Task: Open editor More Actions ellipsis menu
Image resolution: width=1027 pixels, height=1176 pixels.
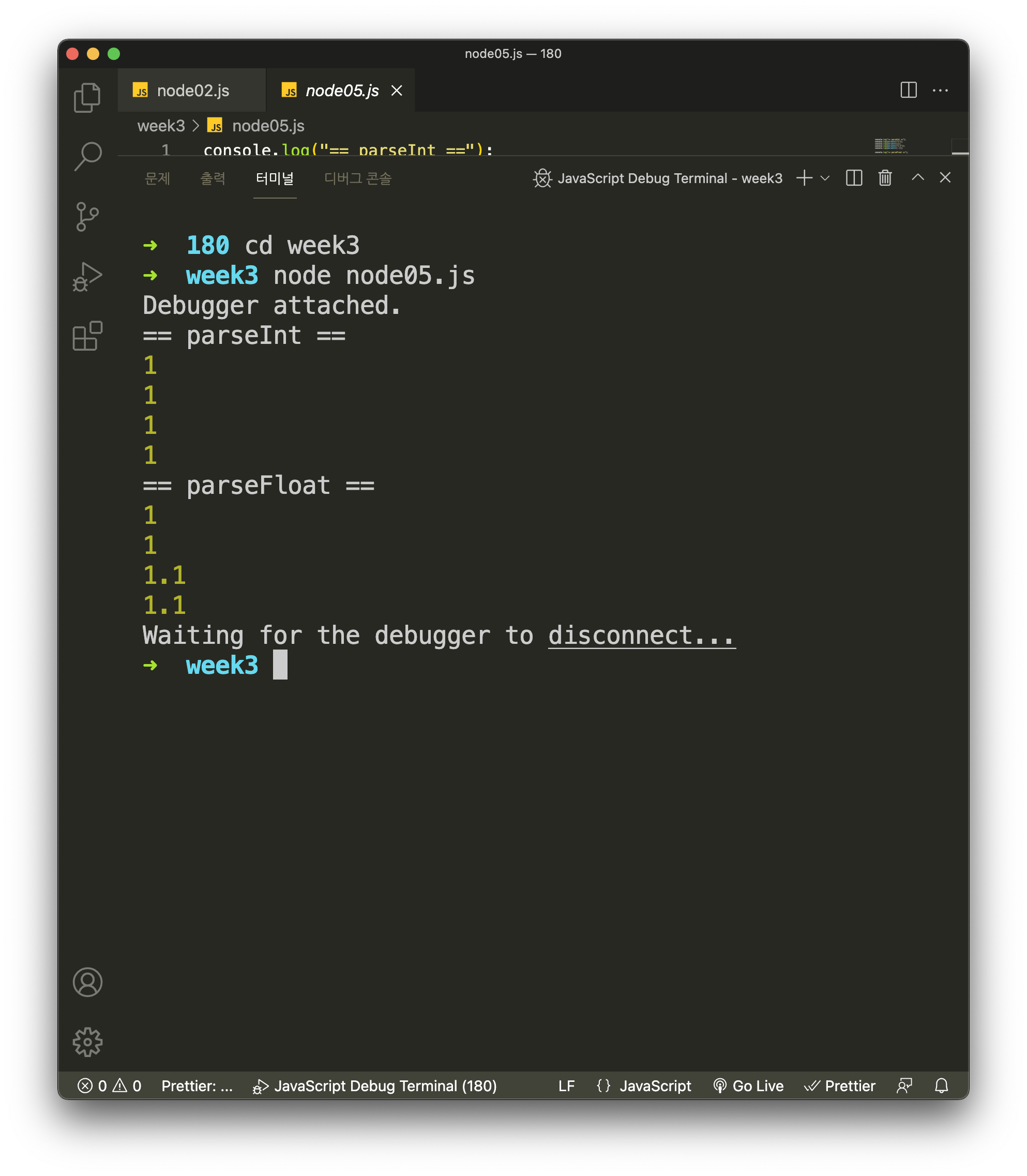Action: coord(940,91)
